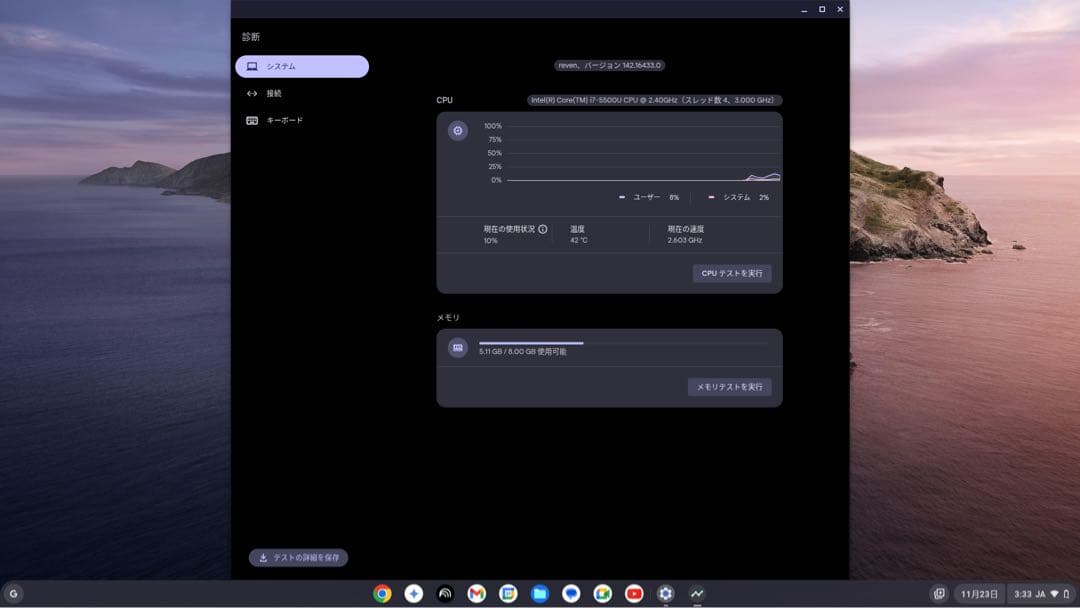The image size is (1080, 608).
Task: Click the memory chip icon in the メモリ card
Action: point(458,347)
